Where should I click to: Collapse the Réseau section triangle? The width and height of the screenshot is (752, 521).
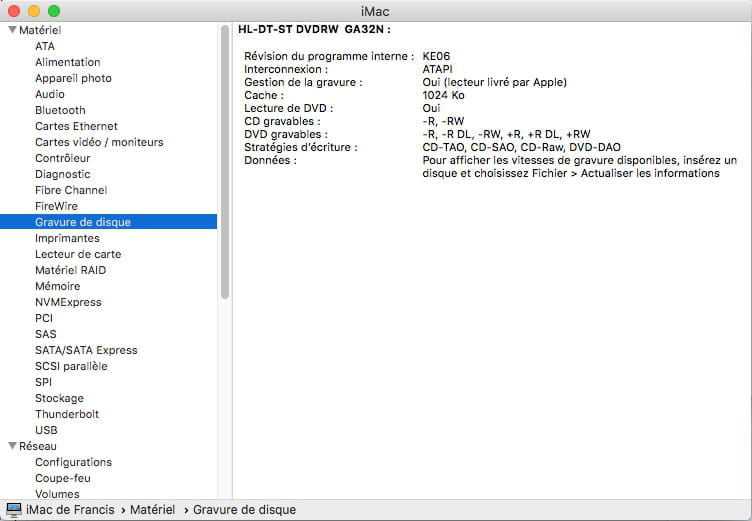[x=12, y=446]
